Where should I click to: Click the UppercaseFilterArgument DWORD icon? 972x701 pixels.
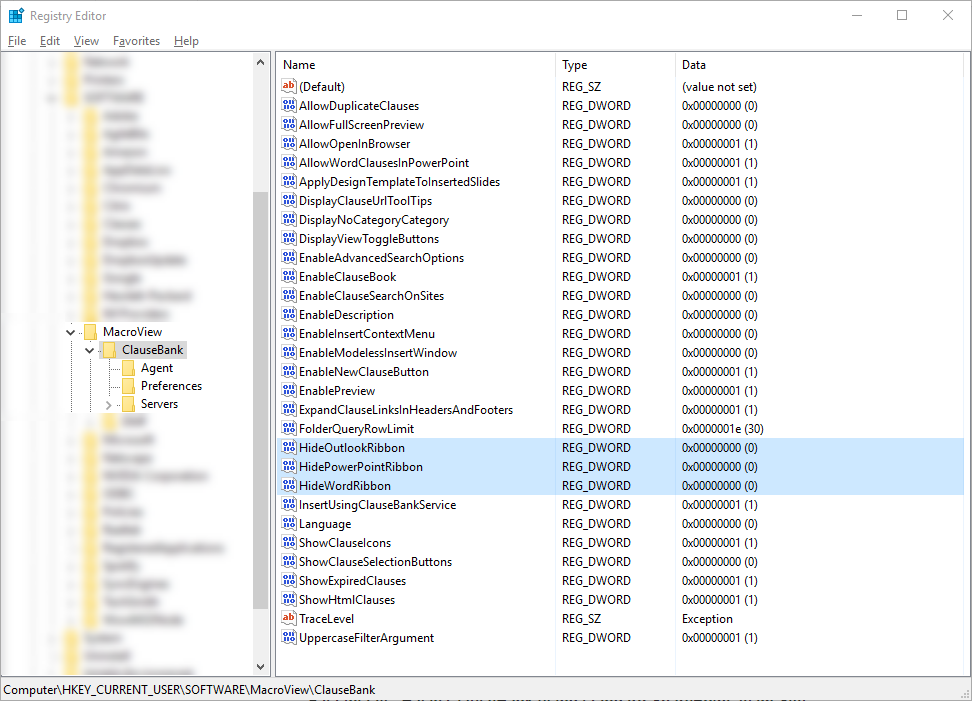(288, 637)
